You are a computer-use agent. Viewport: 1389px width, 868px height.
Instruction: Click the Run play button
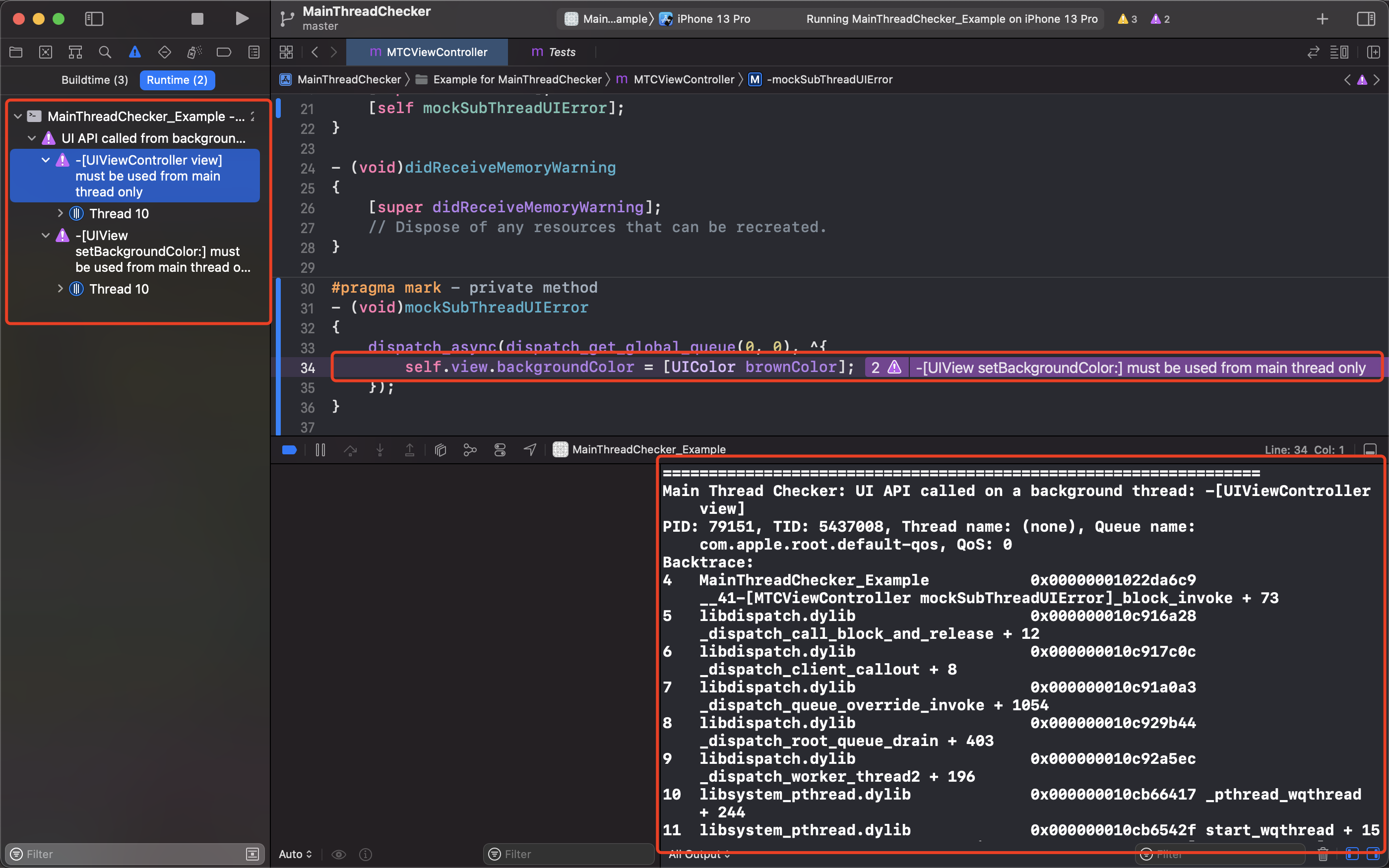point(242,19)
